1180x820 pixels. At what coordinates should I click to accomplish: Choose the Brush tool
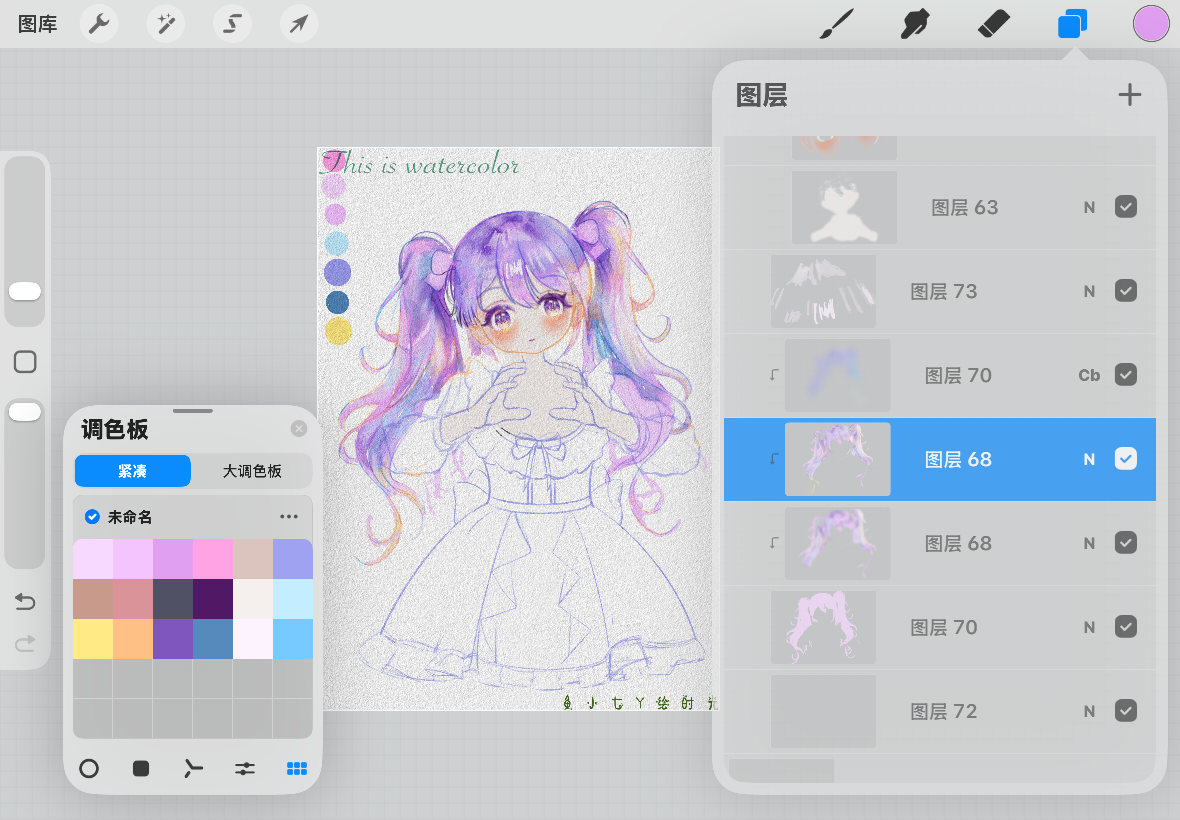pyautogui.click(x=837, y=24)
